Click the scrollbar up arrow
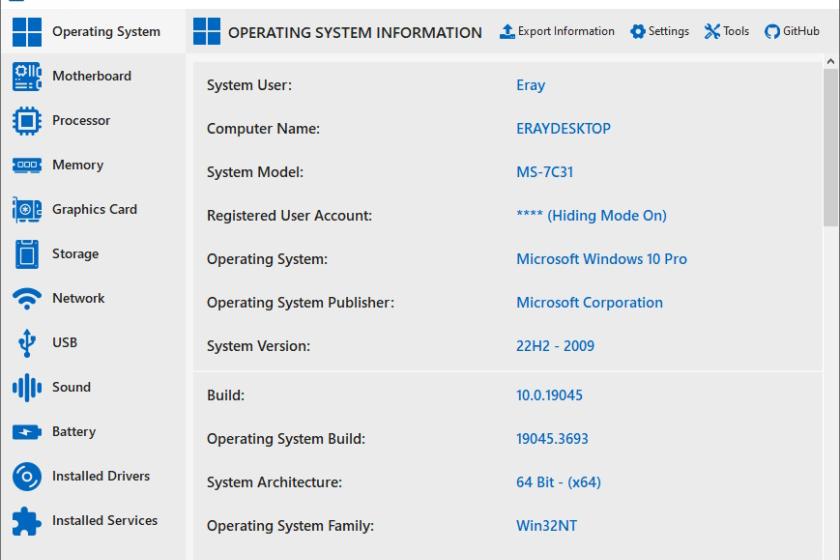The width and height of the screenshot is (840, 560). 831,62
